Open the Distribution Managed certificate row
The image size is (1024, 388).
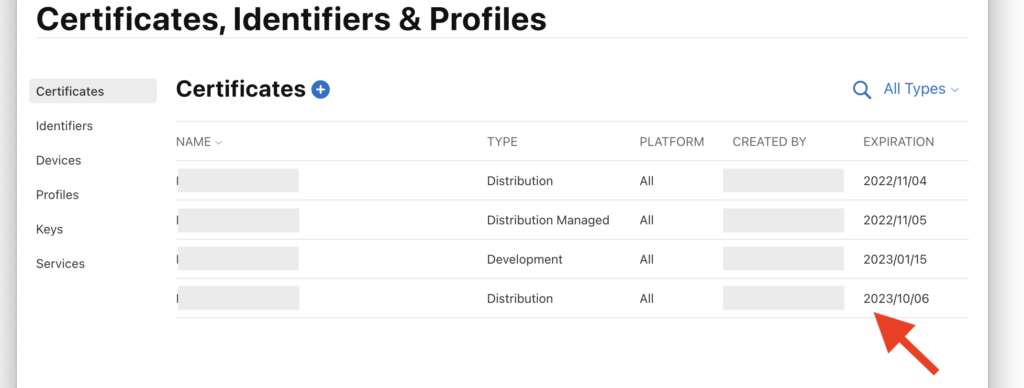(572, 220)
